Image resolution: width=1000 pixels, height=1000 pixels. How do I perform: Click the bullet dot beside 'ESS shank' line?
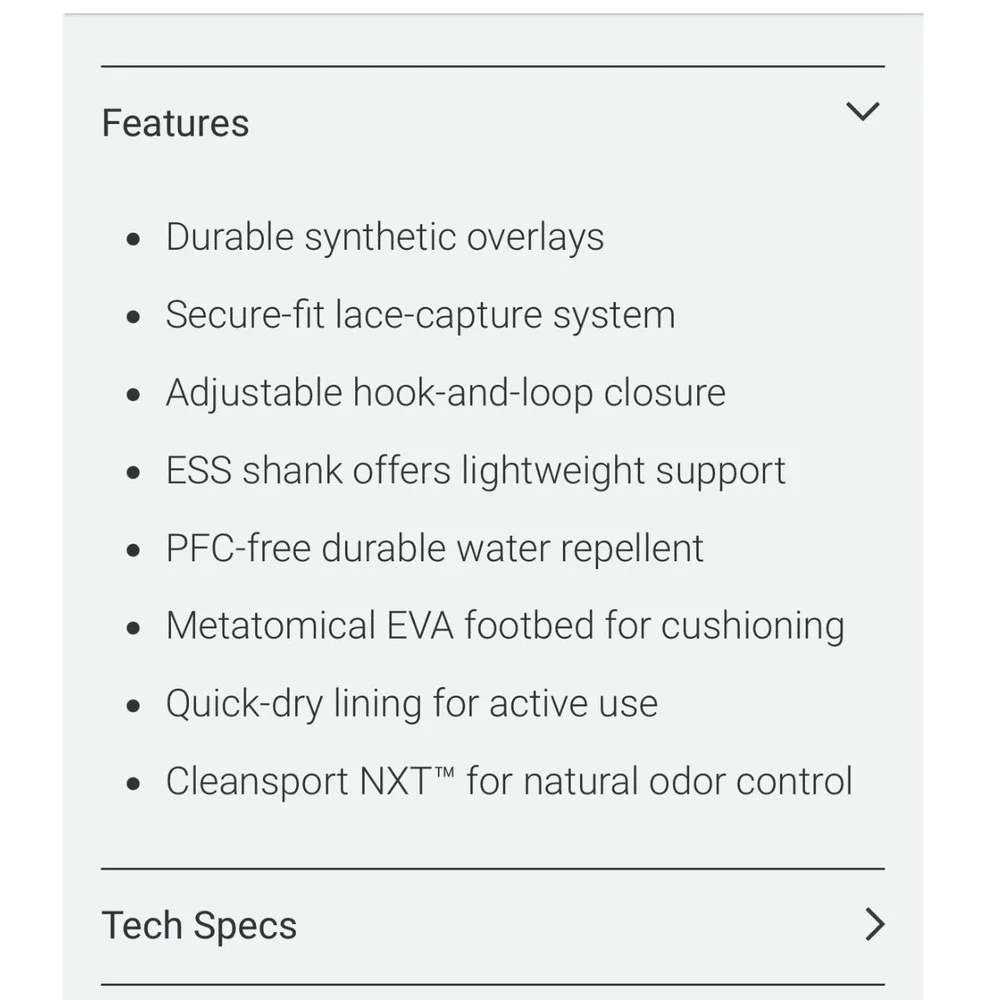(133, 473)
